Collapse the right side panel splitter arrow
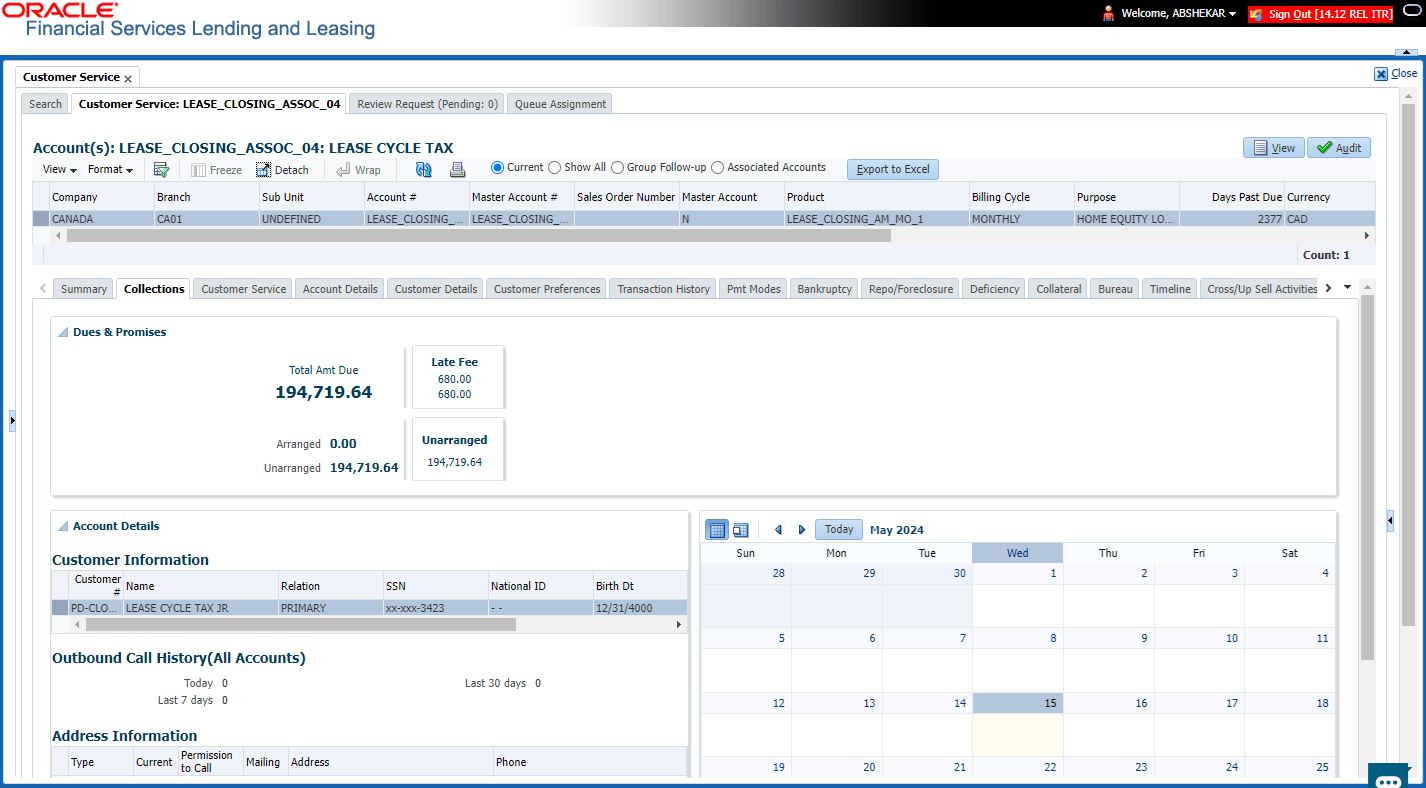 [1390, 520]
